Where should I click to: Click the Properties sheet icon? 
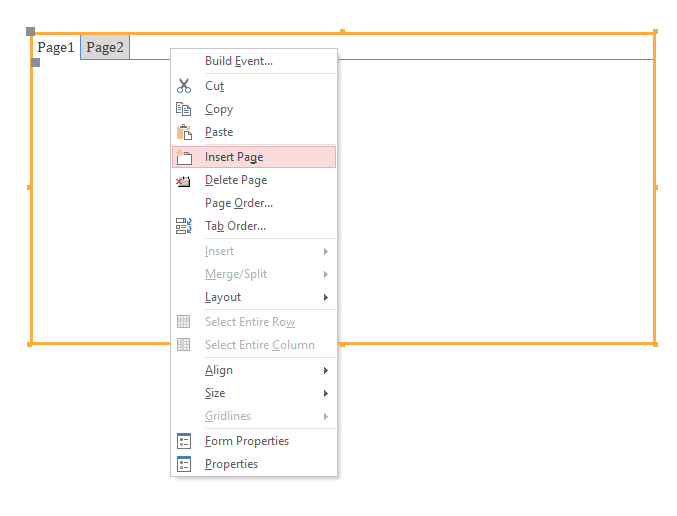pyautogui.click(x=184, y=464)
